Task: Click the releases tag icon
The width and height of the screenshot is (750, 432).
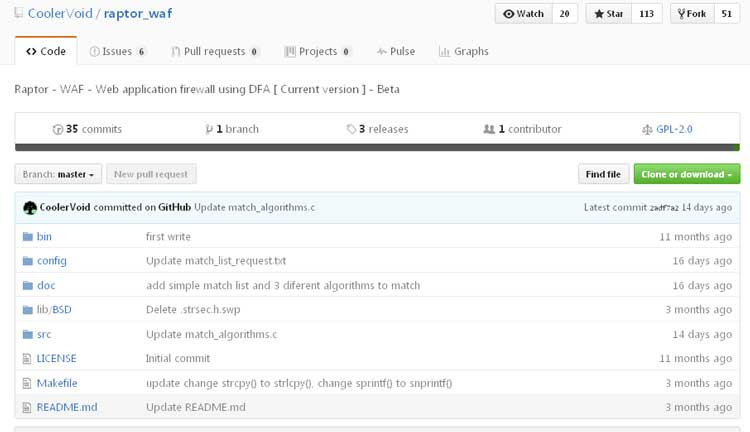Action: [351, 129]
